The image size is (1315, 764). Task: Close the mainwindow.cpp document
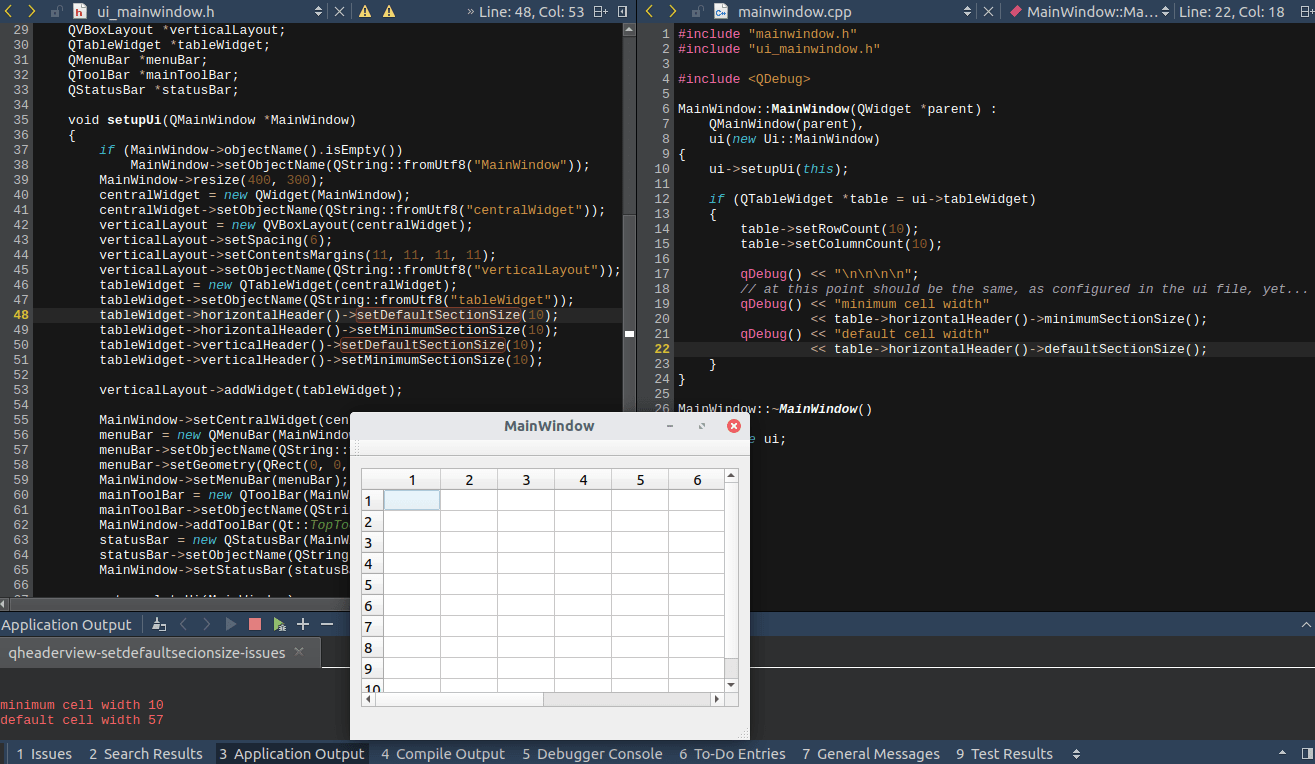click(989, 11)
